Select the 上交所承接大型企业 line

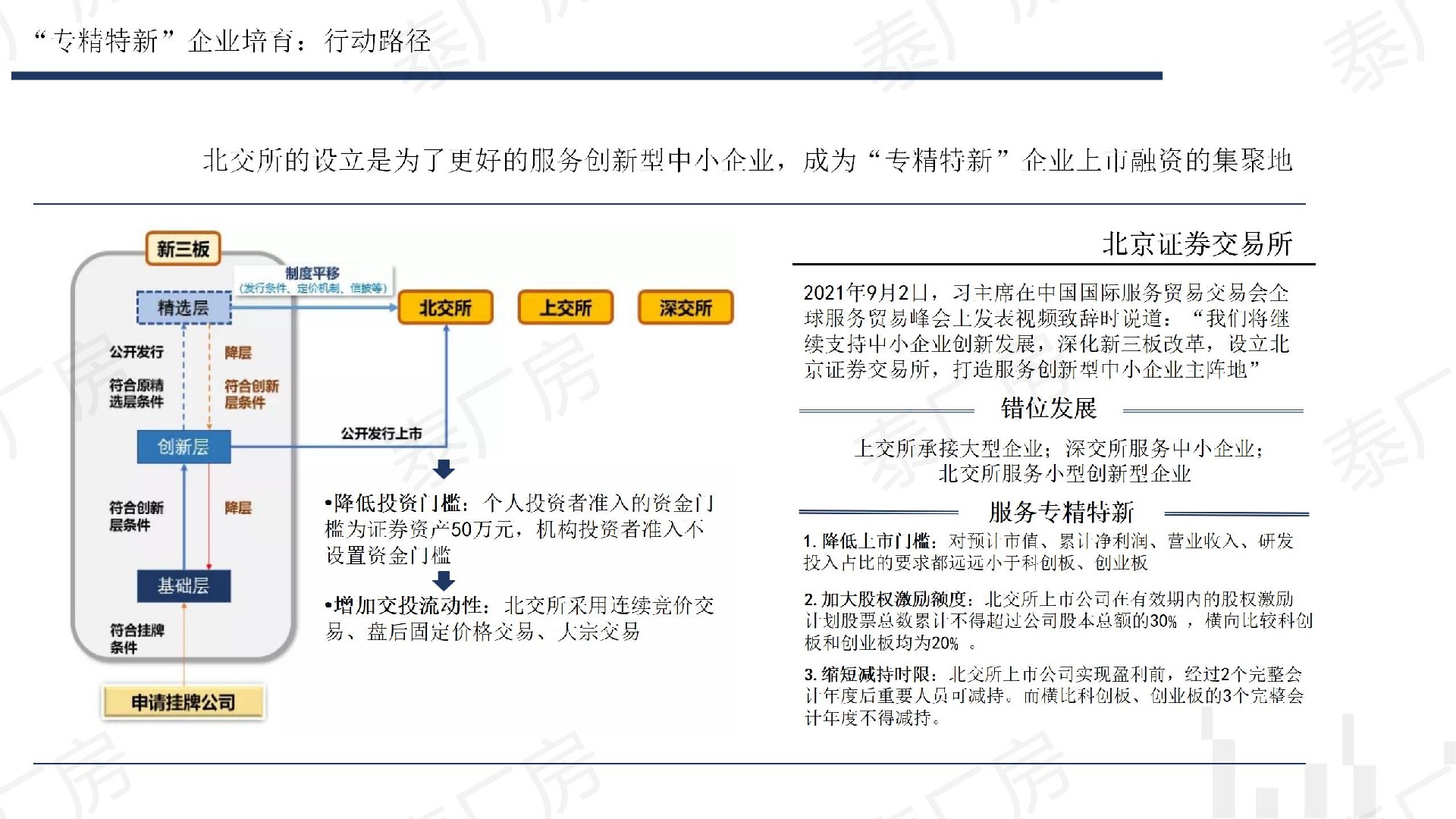[1059, 448]
